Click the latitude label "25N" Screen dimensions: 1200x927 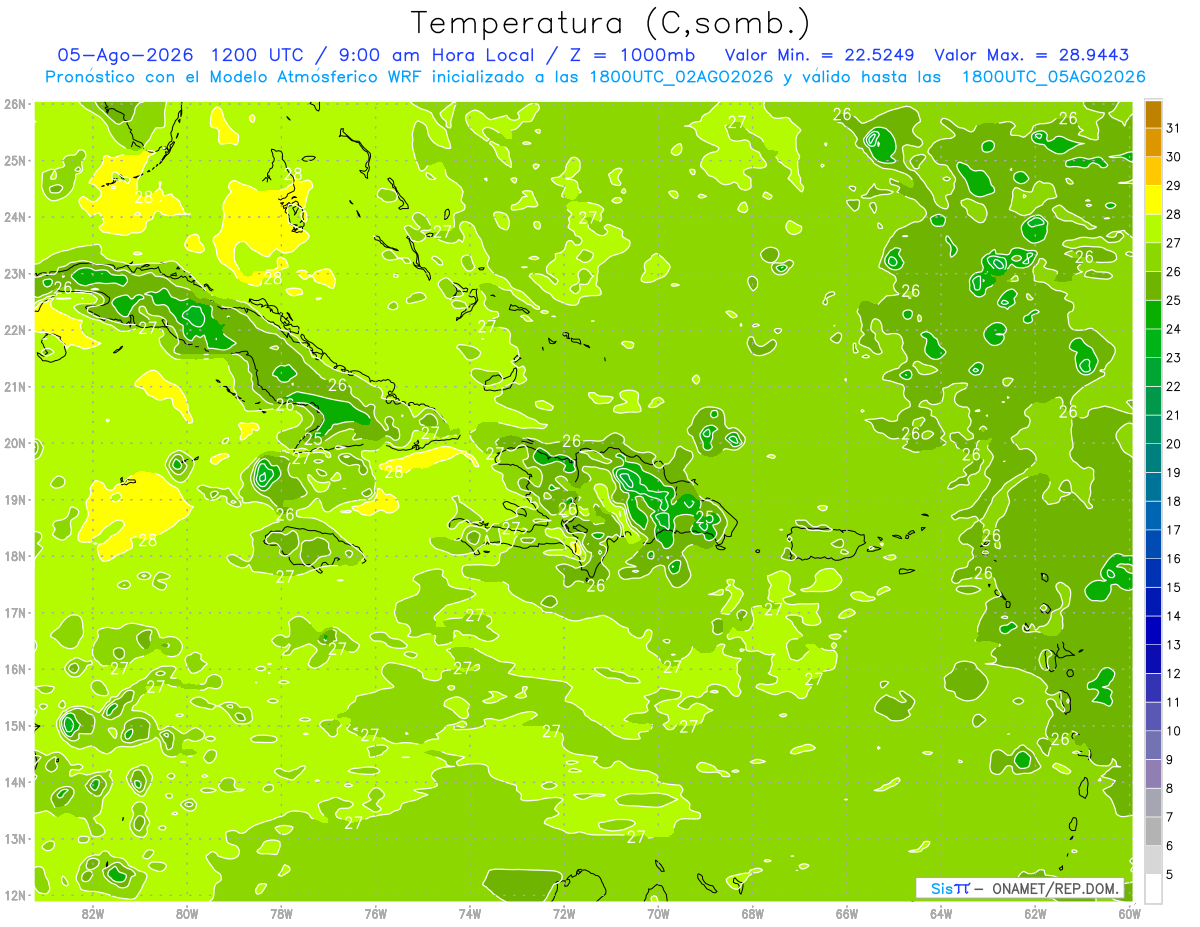click(x=15, y=161)
